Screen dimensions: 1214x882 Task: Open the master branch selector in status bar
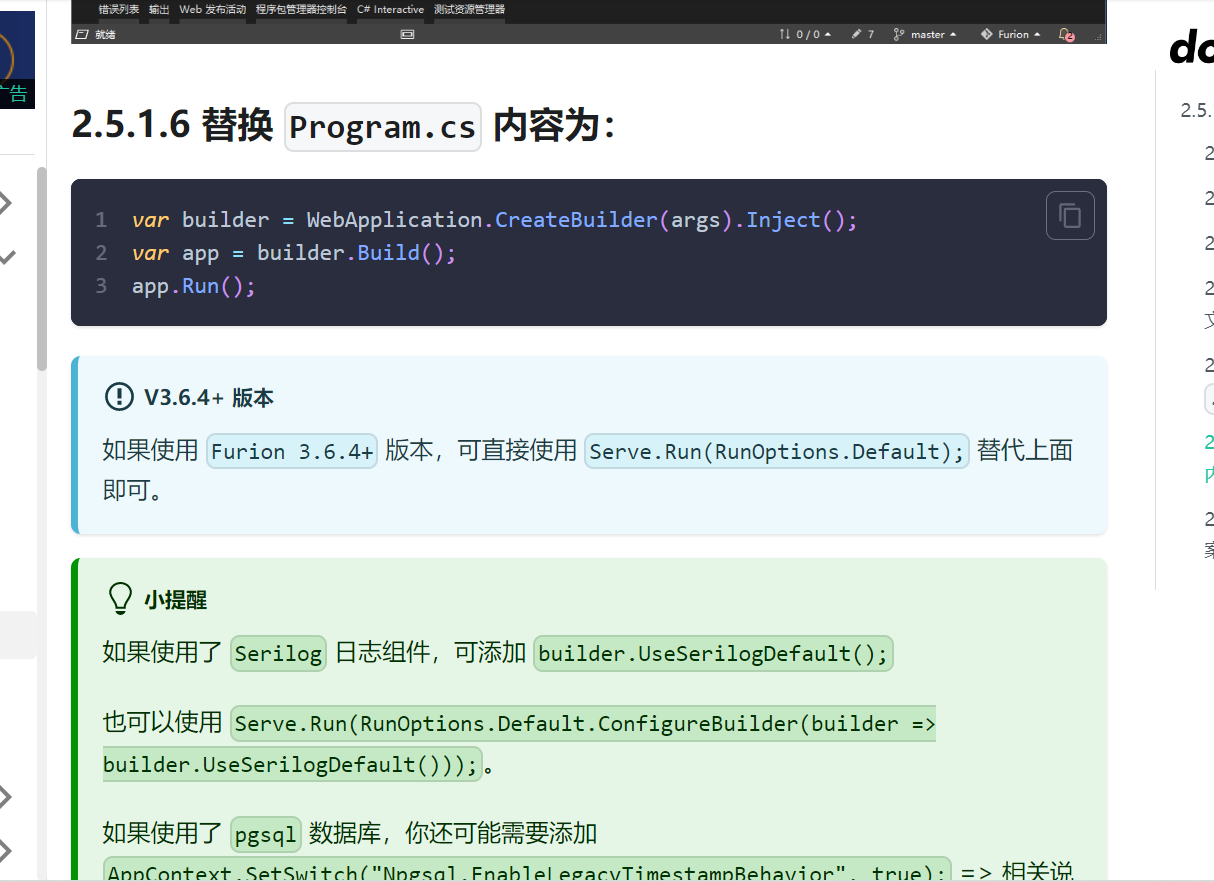[925, 34]
